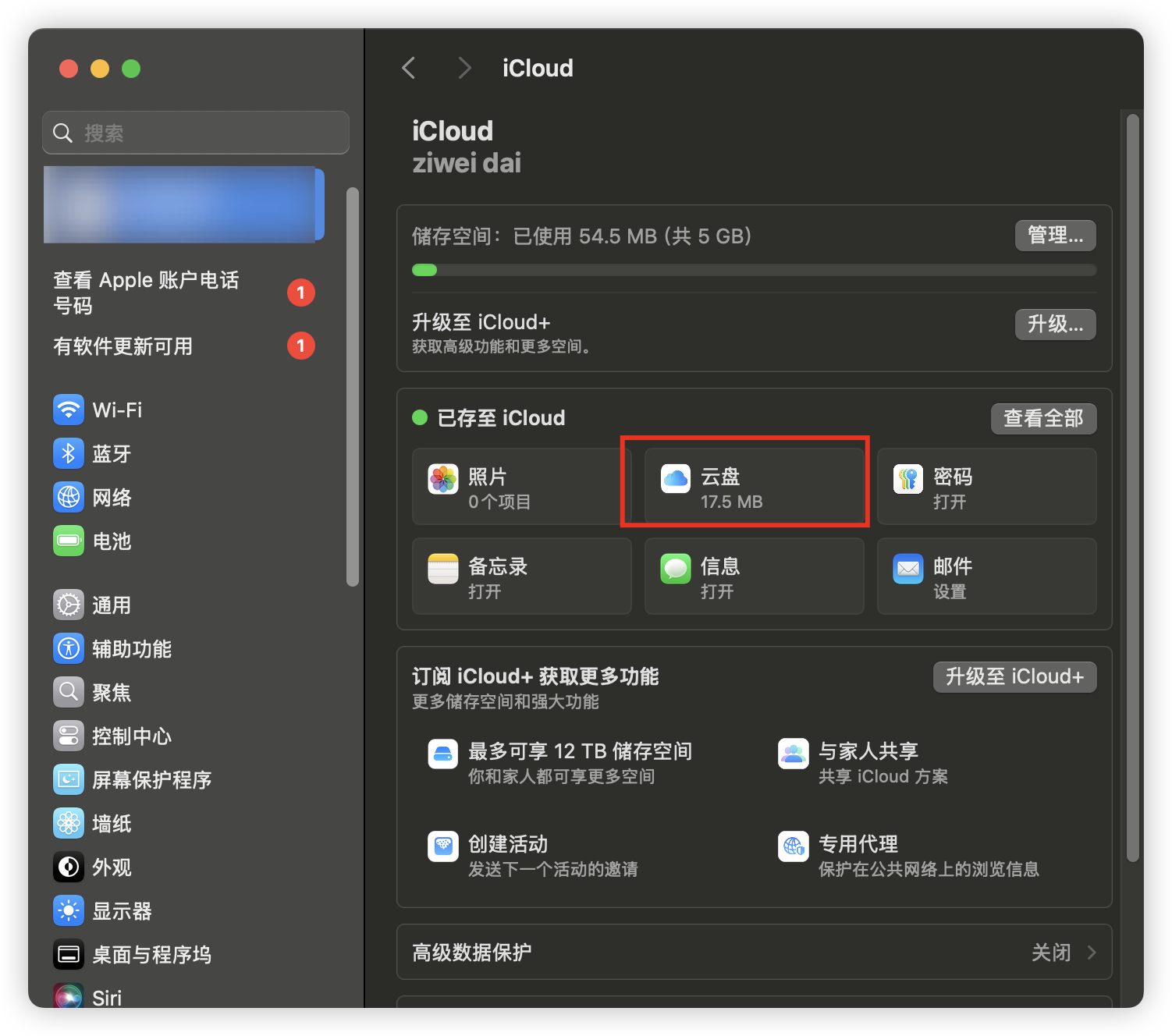The image size is (1172, 1036).
Task: Click the Manage (管理...) storage button
Action: pos(1055,236)
